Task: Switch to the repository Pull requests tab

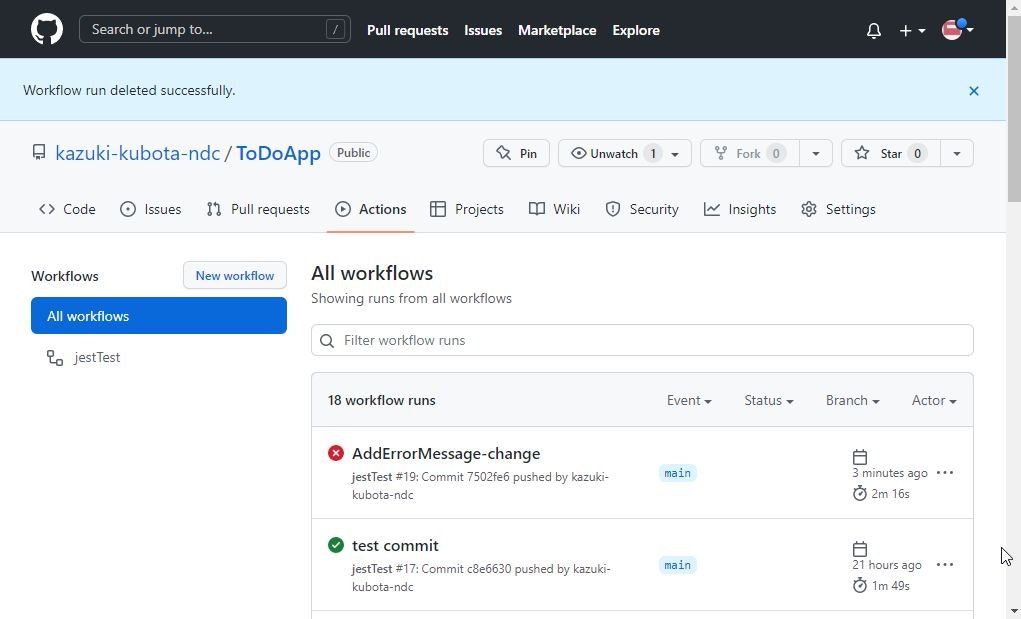Action: click(x=258, y=209)
